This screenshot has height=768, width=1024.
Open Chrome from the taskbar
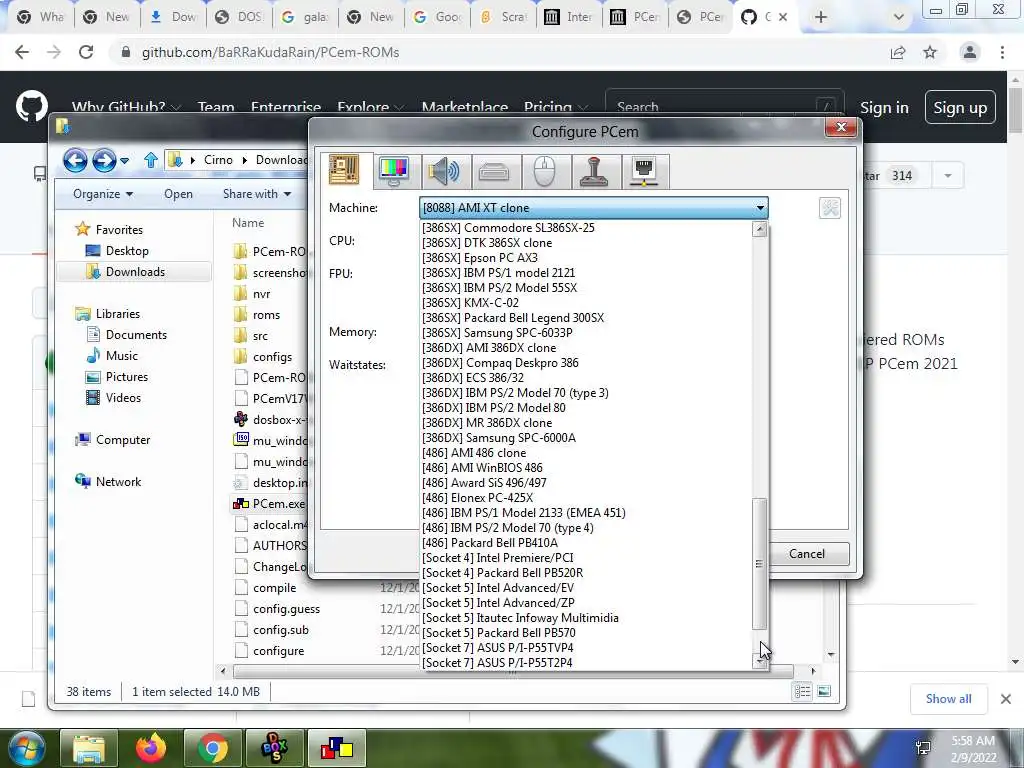click(x=212, y=748)
